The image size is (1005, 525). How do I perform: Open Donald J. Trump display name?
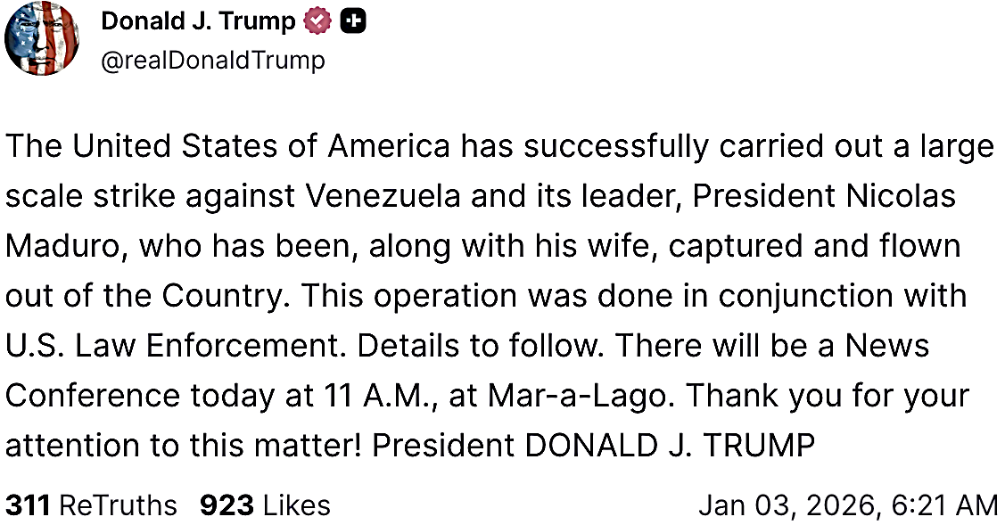tap(198, 22)
